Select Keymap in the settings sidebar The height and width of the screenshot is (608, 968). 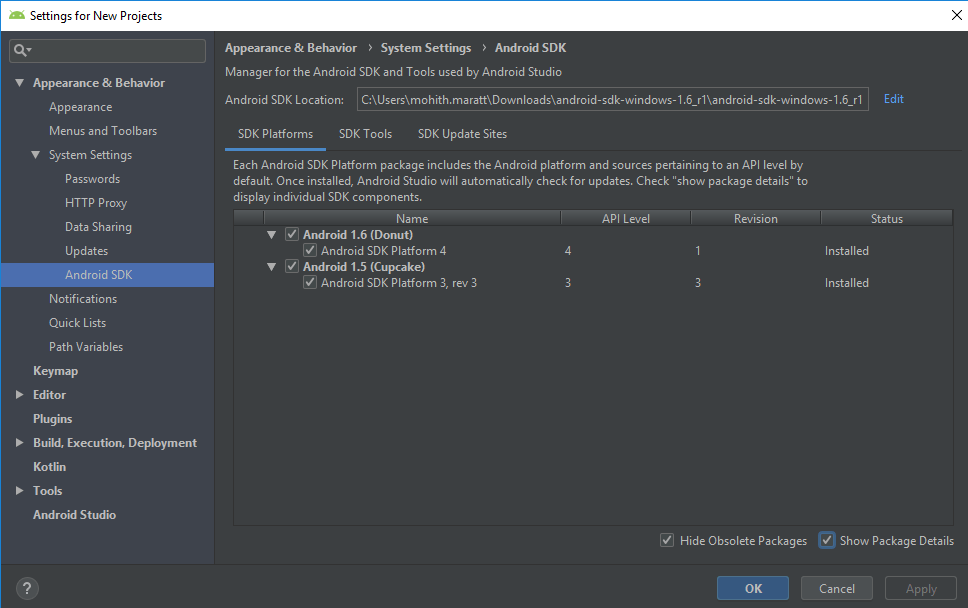(x=55, y=370)
